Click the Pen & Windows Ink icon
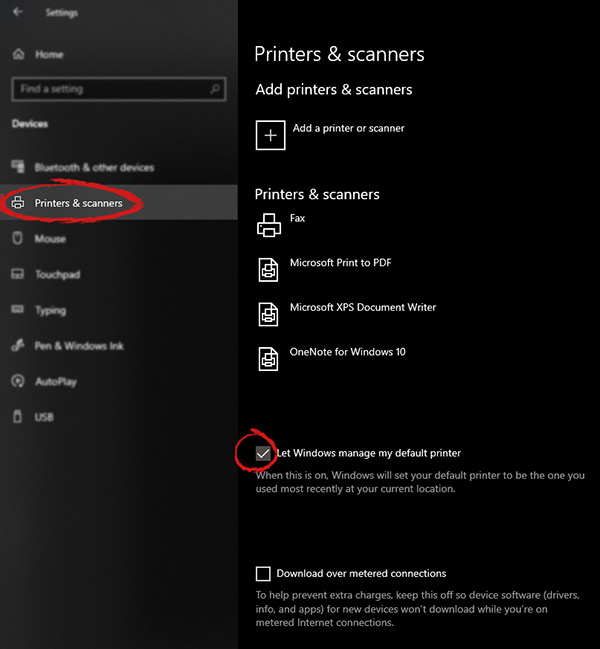This screenshot has height=649, width=600. pos(17,345)
